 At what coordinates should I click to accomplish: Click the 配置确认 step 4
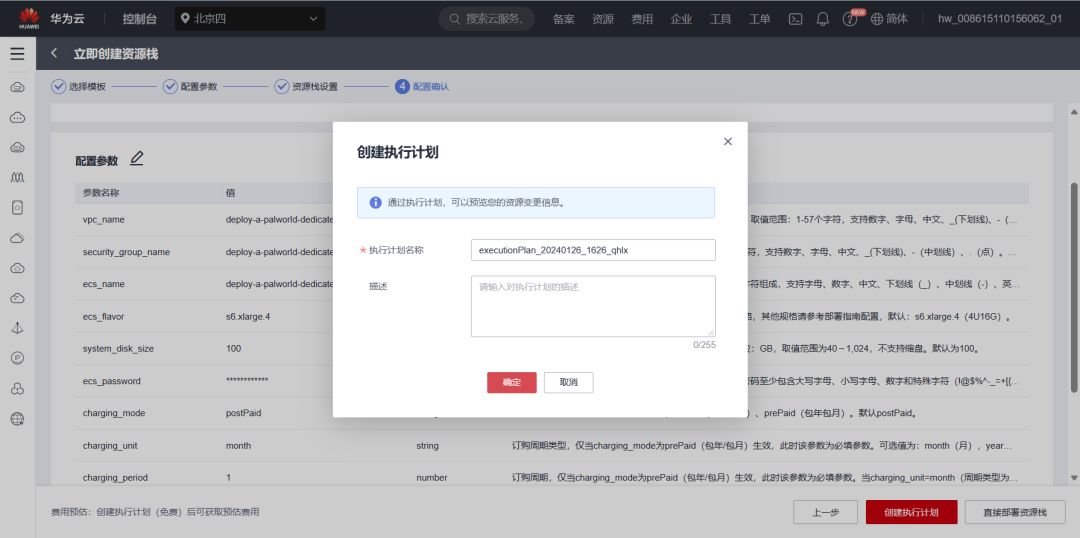[422, 87]
